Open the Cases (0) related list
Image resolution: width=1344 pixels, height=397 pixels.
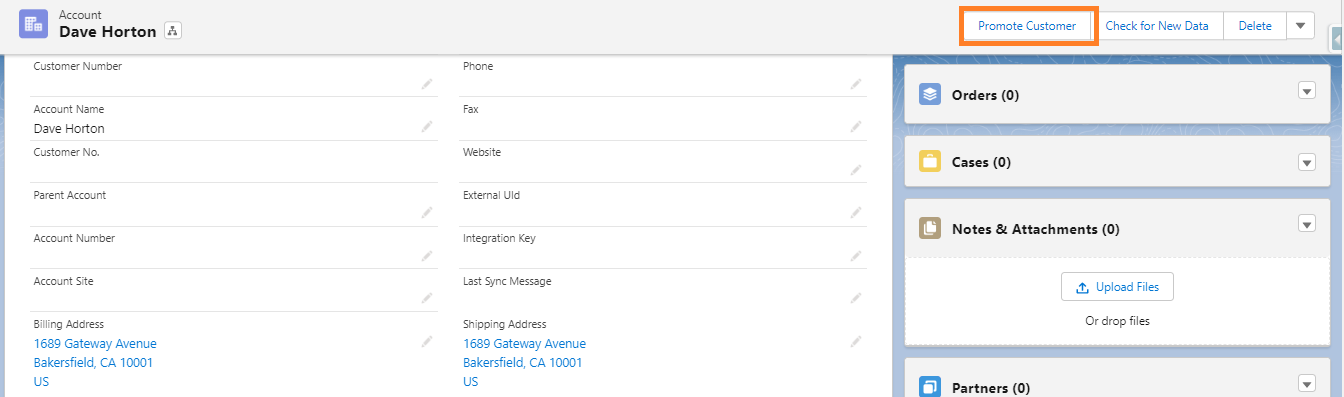[x=982, y=162]
